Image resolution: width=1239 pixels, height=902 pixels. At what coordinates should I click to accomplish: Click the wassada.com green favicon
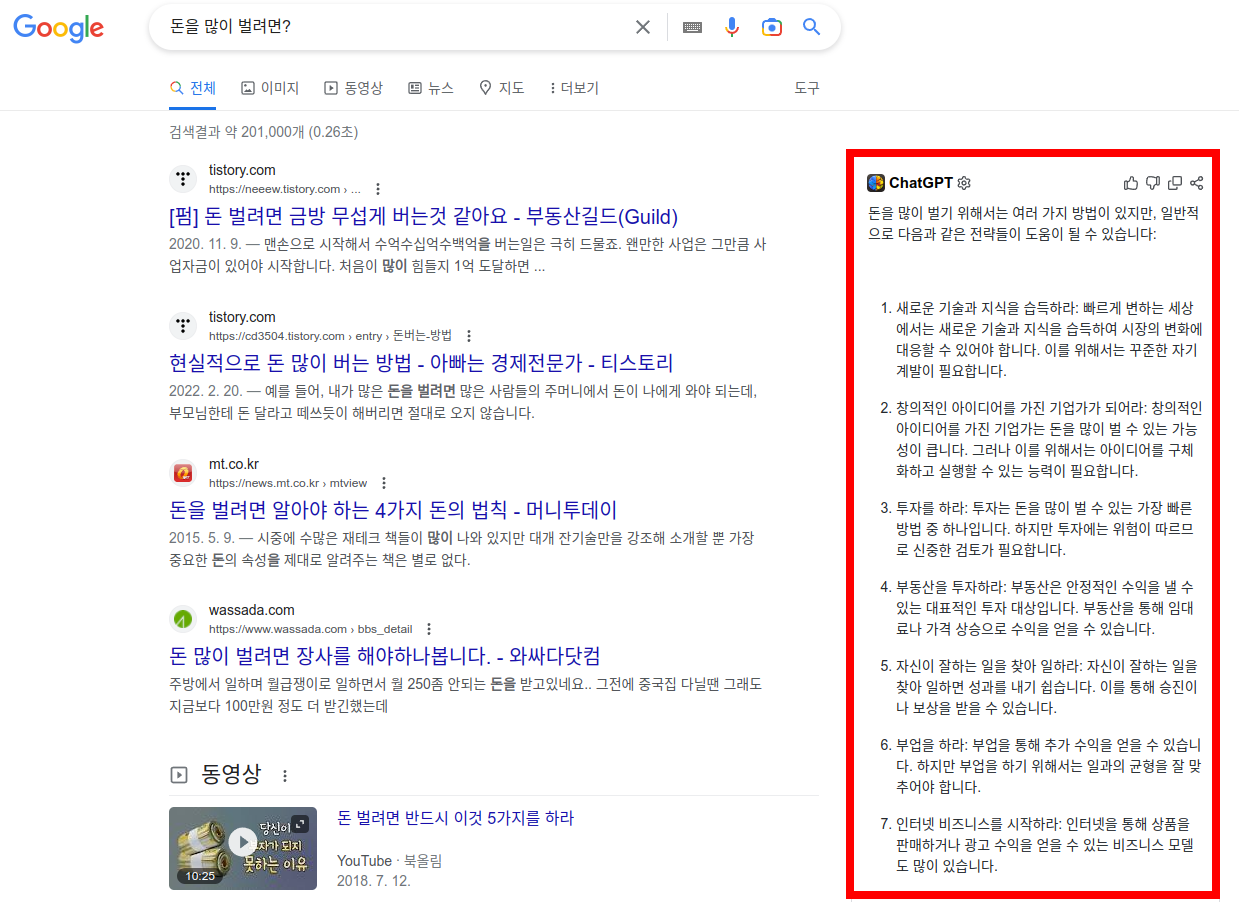point(182,619)
